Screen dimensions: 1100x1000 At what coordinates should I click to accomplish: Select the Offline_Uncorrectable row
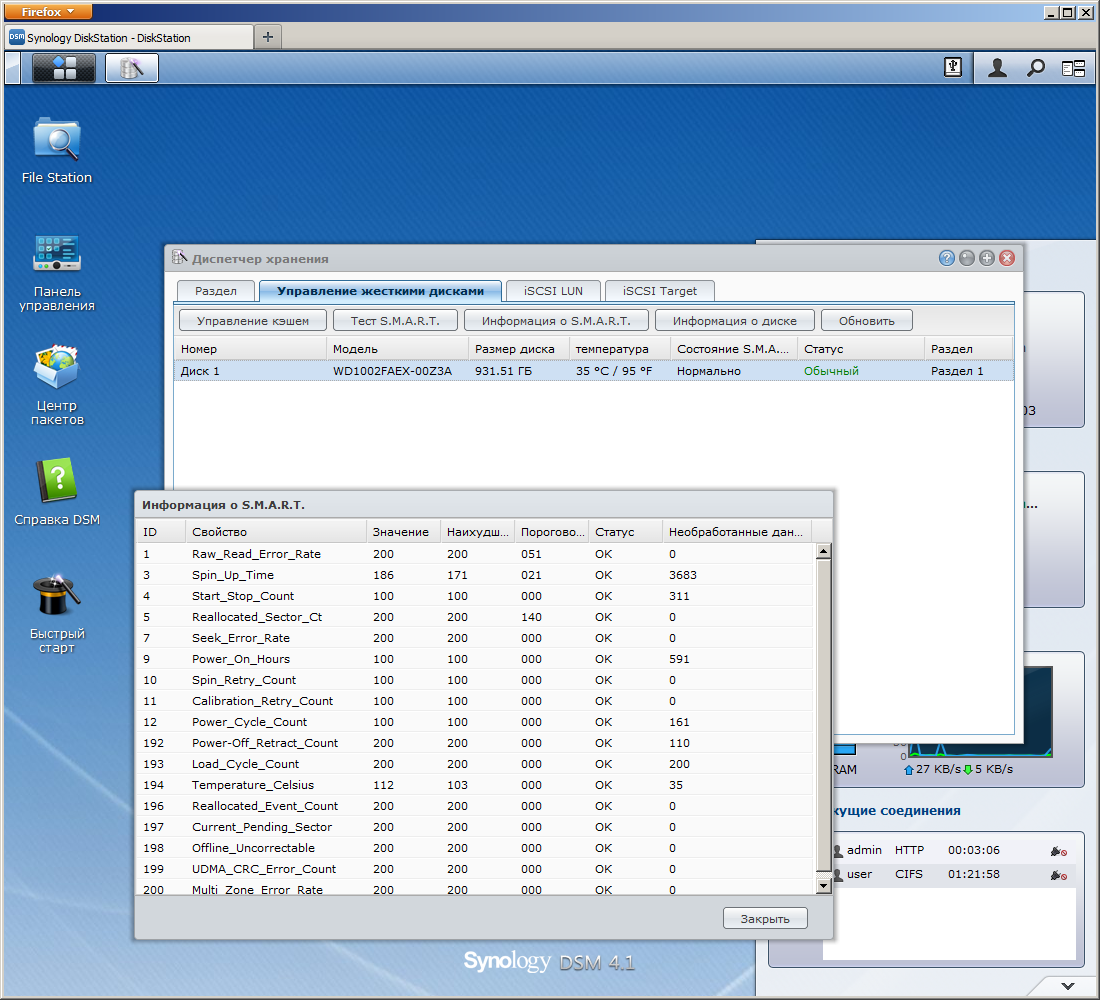(474, 848)
